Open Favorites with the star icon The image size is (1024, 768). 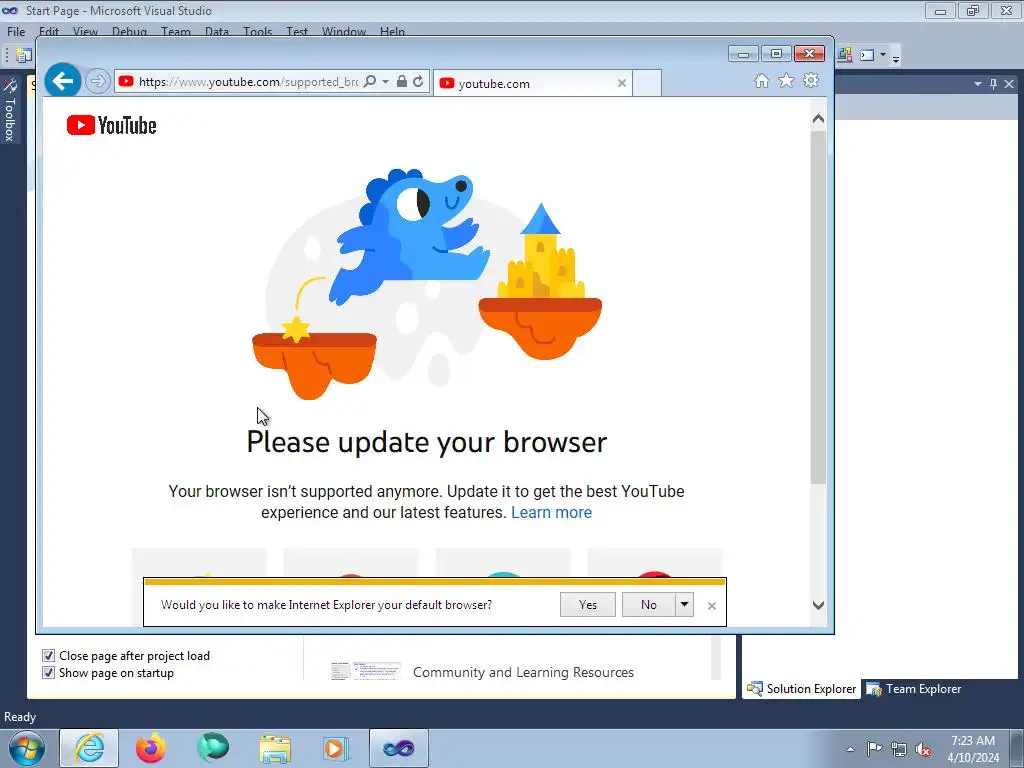786,80
